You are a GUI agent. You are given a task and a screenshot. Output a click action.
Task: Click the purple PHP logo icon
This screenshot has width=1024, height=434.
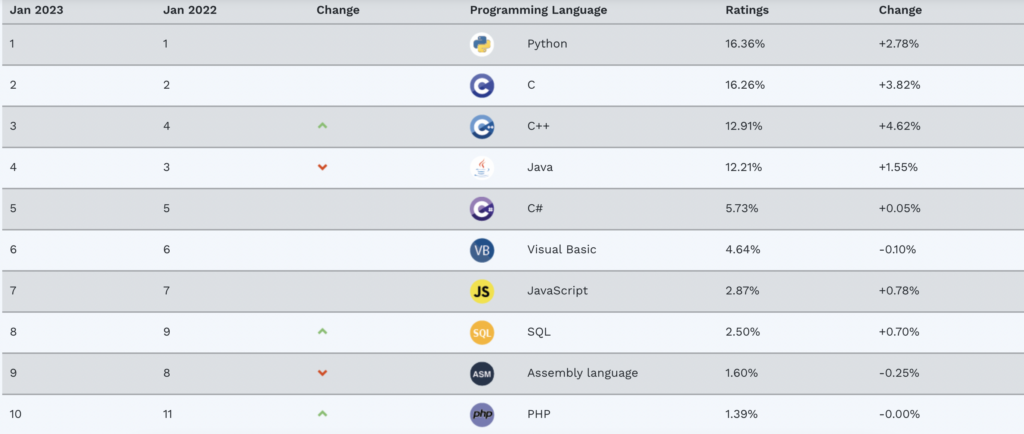coord(482,414)
